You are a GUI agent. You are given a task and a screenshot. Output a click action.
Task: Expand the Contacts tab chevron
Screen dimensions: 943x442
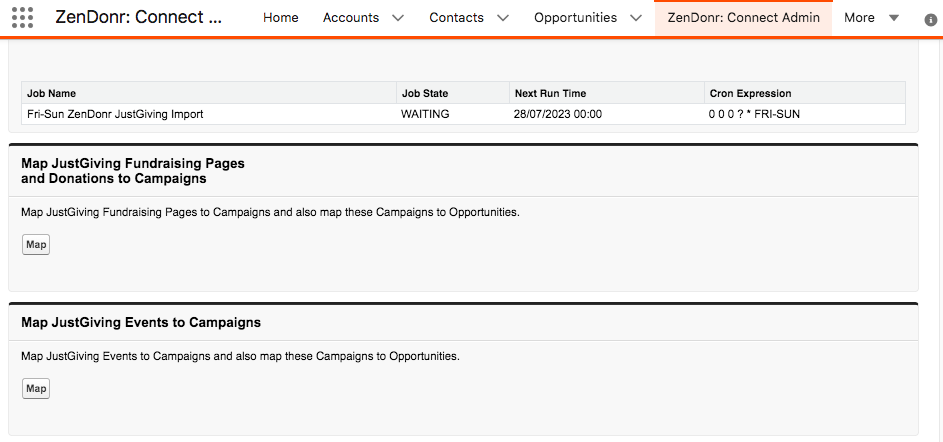click(x=503, y=18)
